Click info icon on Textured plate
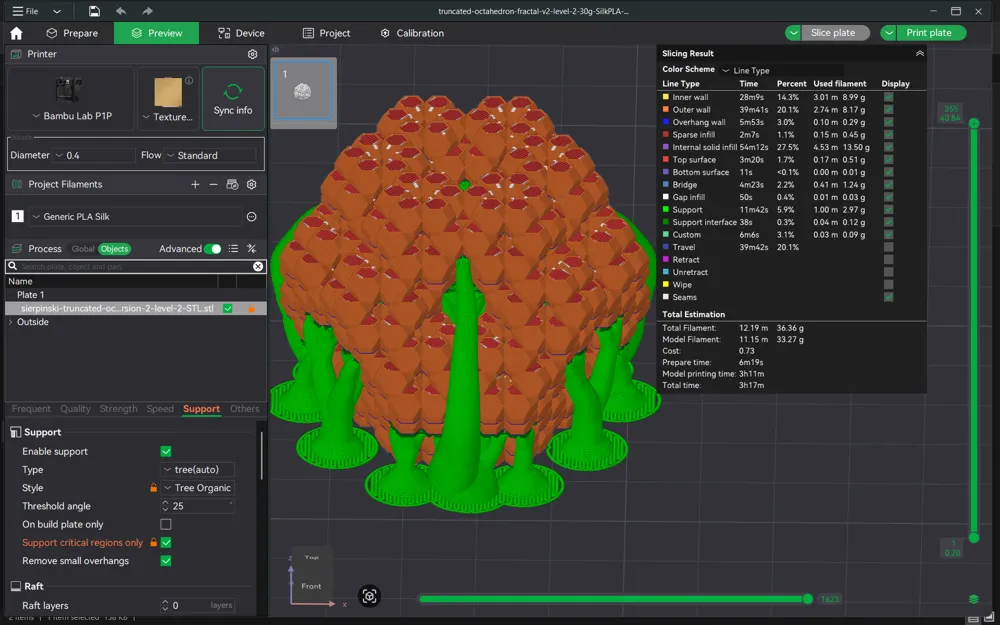The height and width of the screenshot is (625, 1000). click(189, 80)
